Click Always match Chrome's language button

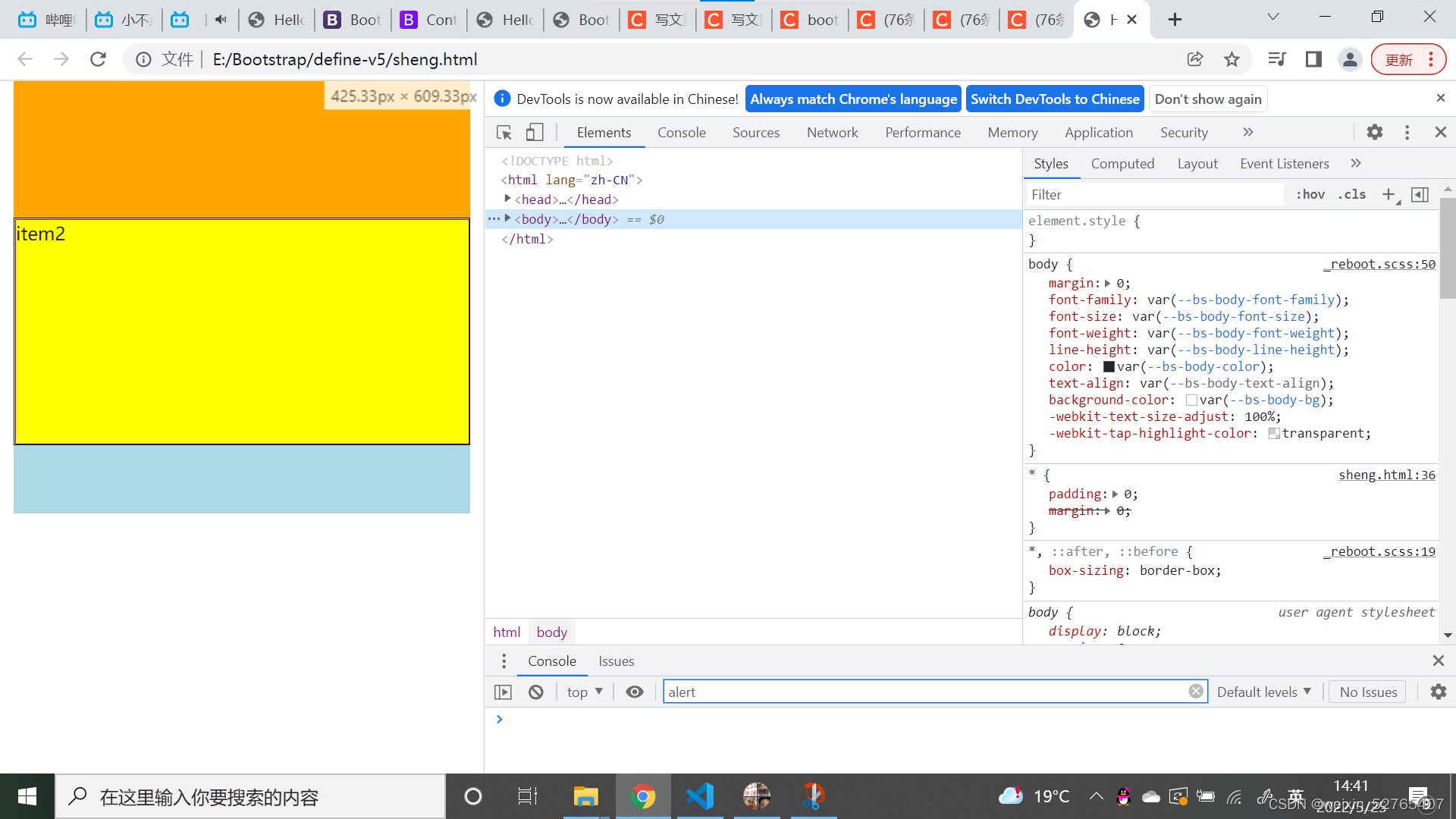(853, 99)
